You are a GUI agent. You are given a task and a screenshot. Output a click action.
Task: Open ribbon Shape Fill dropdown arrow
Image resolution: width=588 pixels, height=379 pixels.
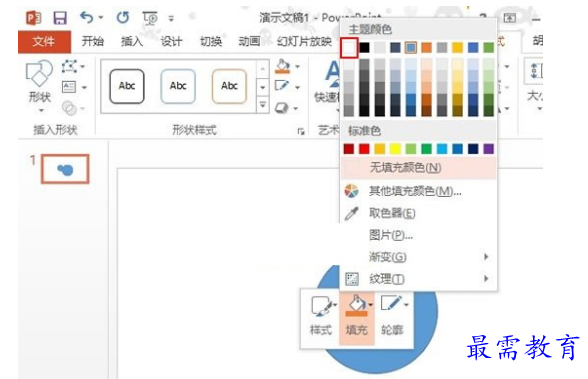point(297,67)
